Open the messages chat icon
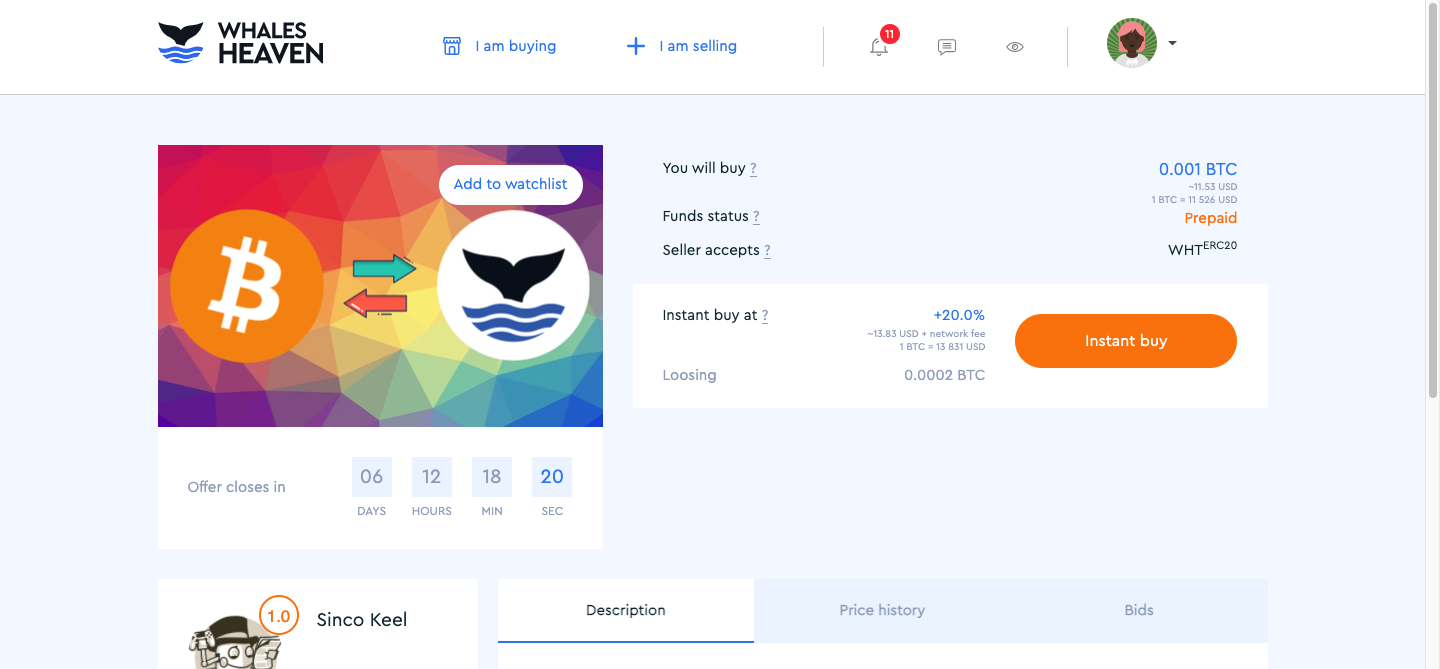Screen dimensions: 1440x669 (947, 46)
